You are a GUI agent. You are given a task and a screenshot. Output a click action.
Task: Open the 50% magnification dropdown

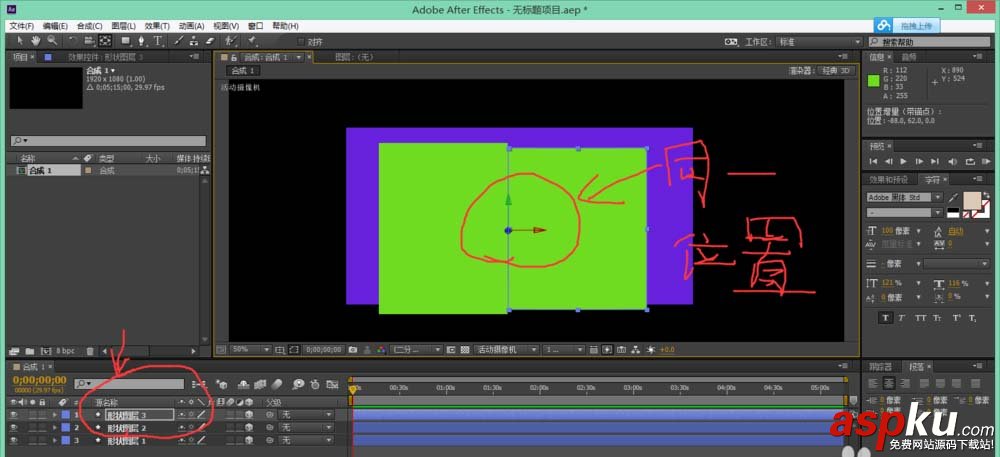tap(250, 350)
